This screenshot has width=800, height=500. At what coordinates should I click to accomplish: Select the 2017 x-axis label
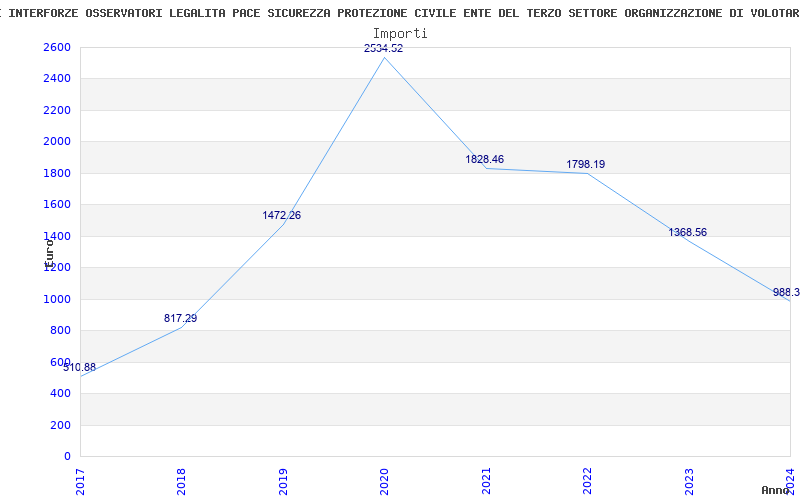pyautogui.click(x=80, y=481)
